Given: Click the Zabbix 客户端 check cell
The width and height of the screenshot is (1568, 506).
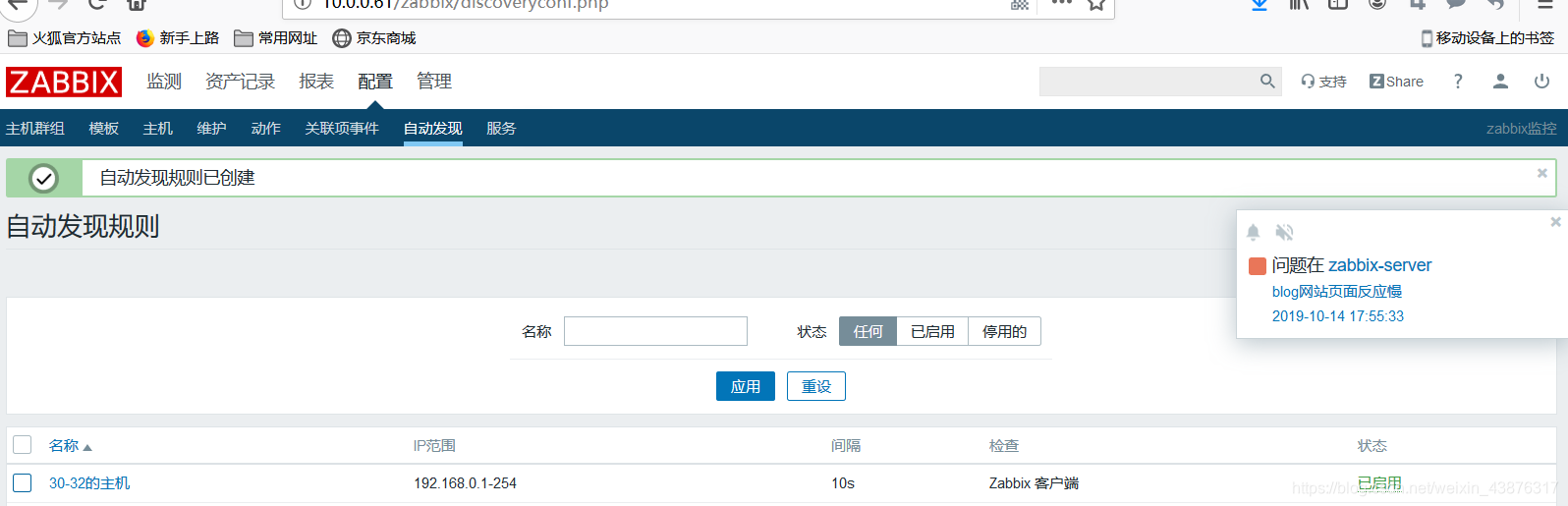Looking at the screenshot, I should point(1034,483).
